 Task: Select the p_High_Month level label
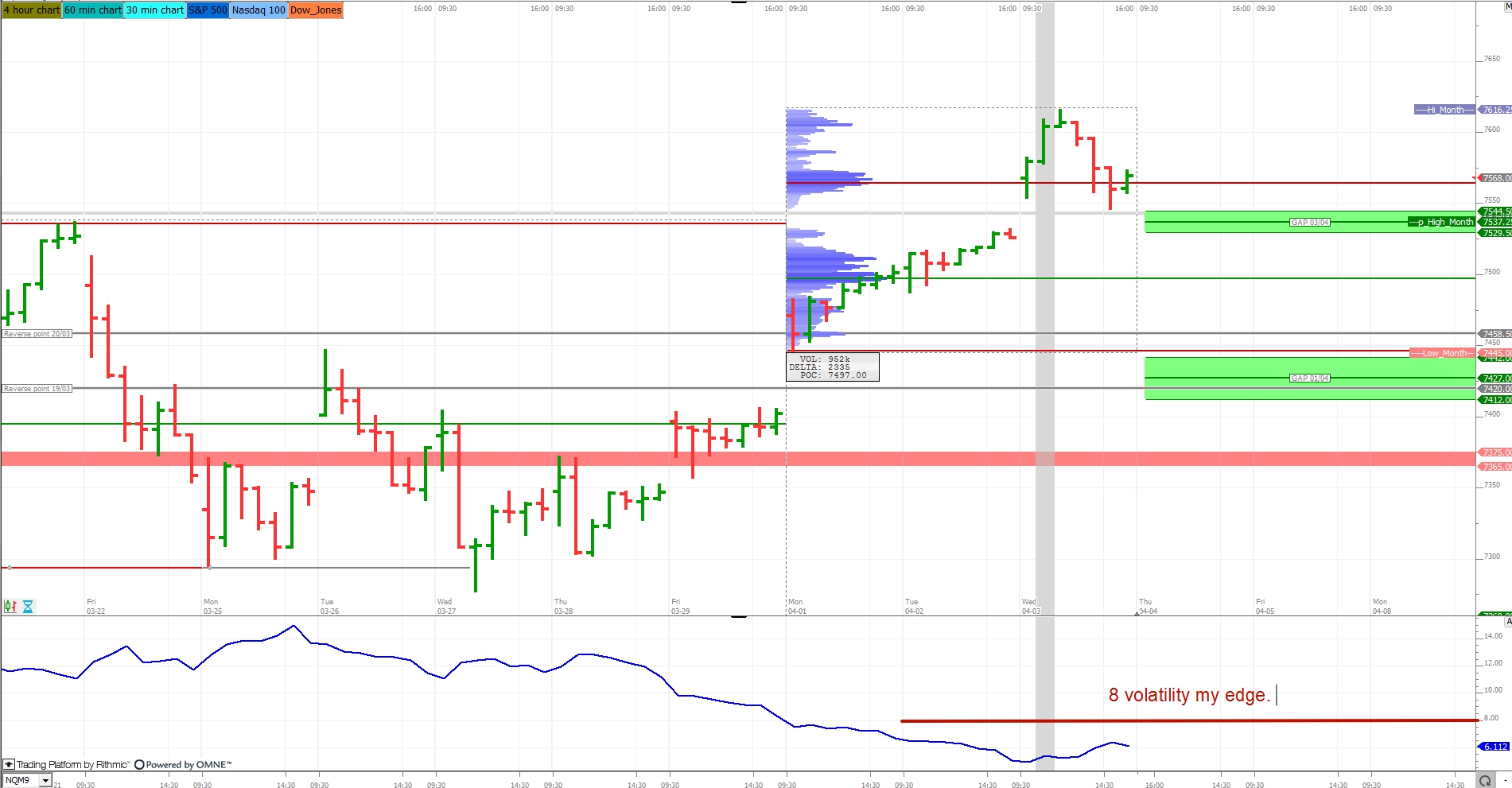coord(1442,222)
